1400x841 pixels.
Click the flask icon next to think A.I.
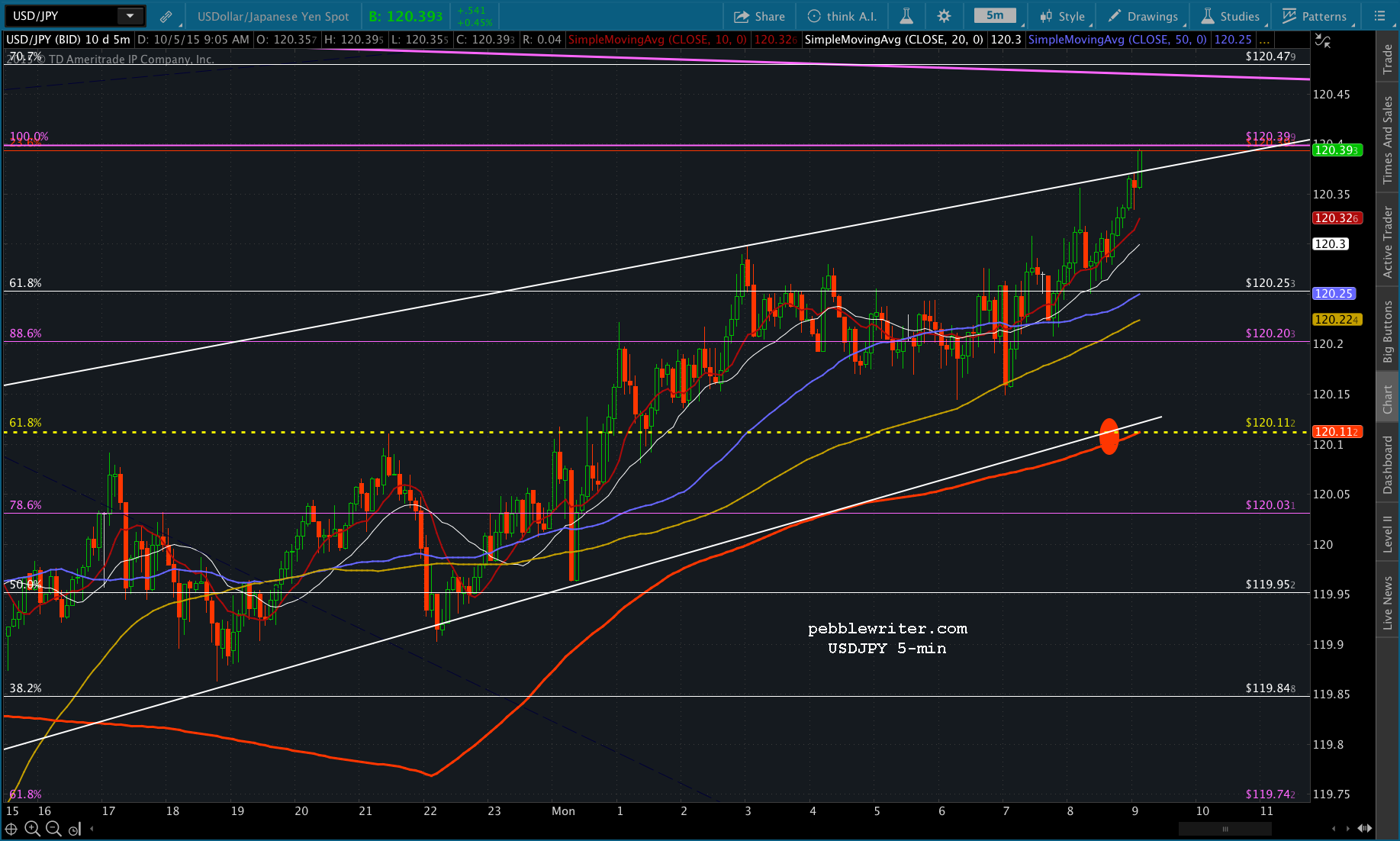(x=906, y=16)
